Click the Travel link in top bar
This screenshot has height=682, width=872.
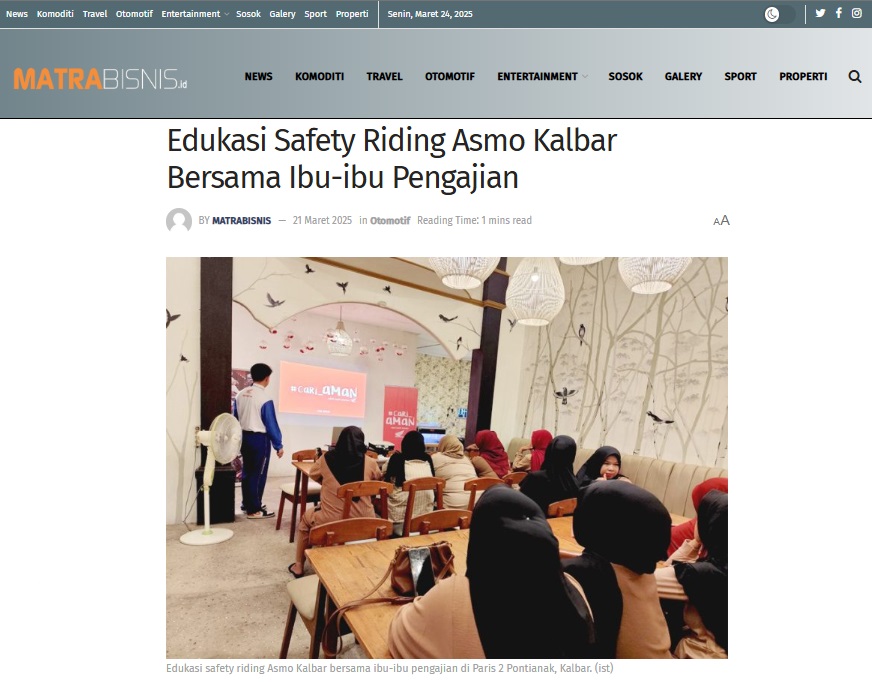pyautogui.click(x=95, y=14)
